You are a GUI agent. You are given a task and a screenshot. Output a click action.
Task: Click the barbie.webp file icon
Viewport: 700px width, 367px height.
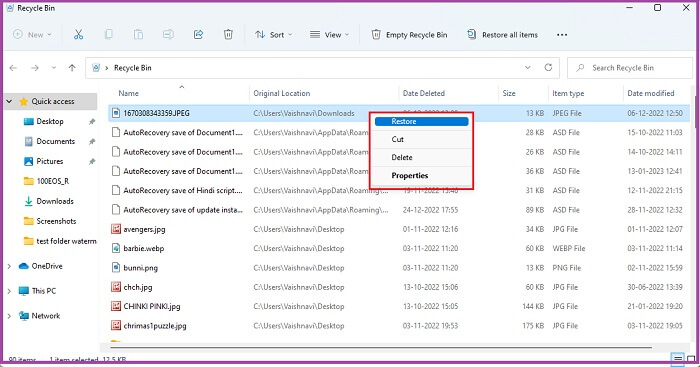tap(116, 248)
